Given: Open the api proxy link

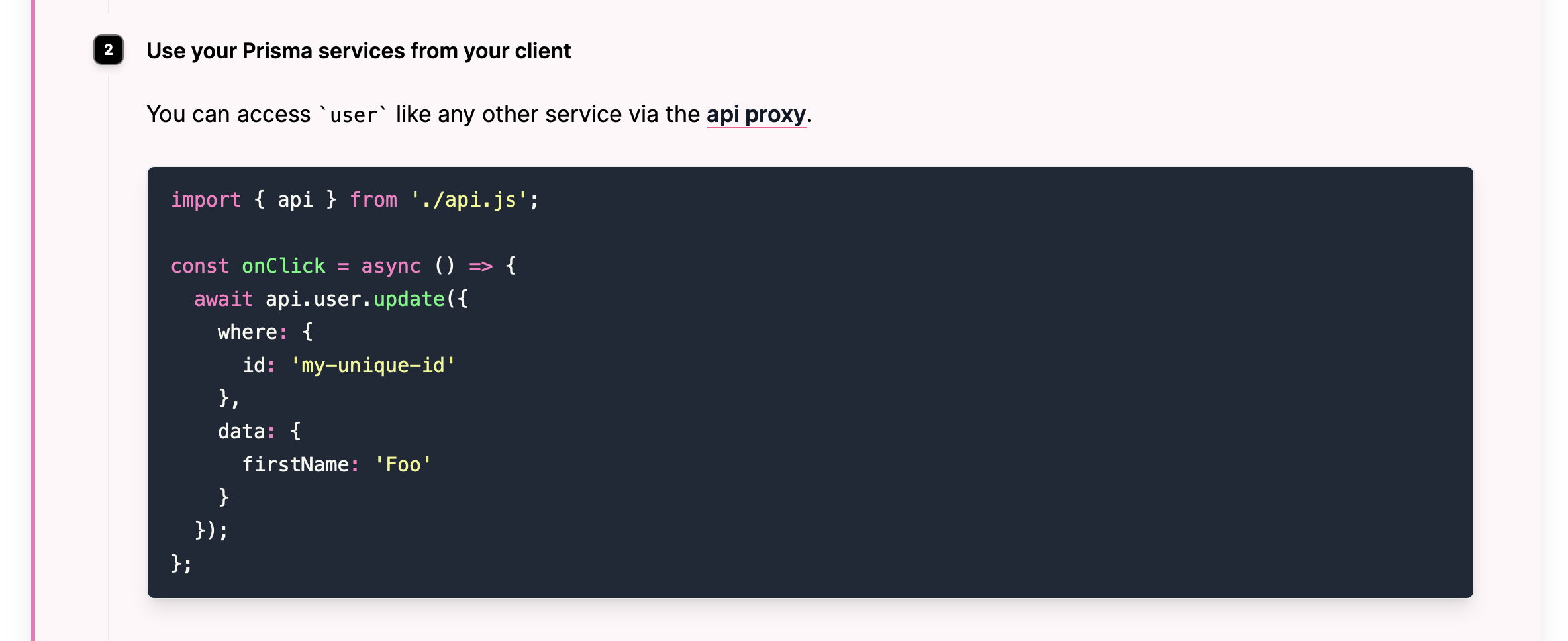Looking at the screenshot, I should 756,115.
